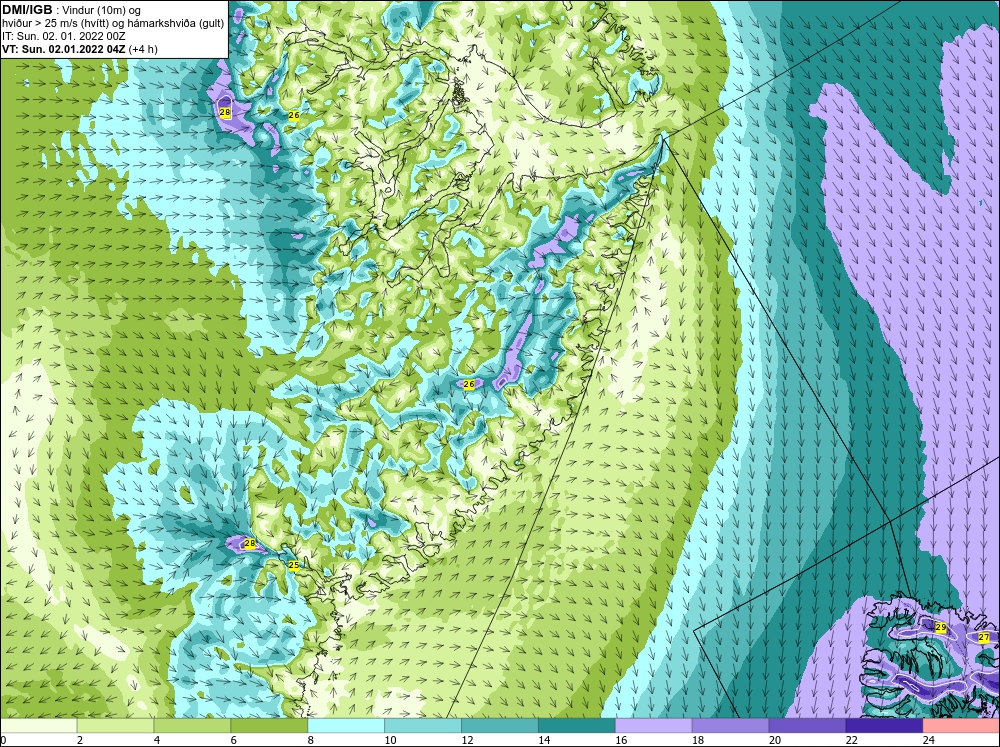
Task: Select the legend scale value 8
Action: [311, 740]
